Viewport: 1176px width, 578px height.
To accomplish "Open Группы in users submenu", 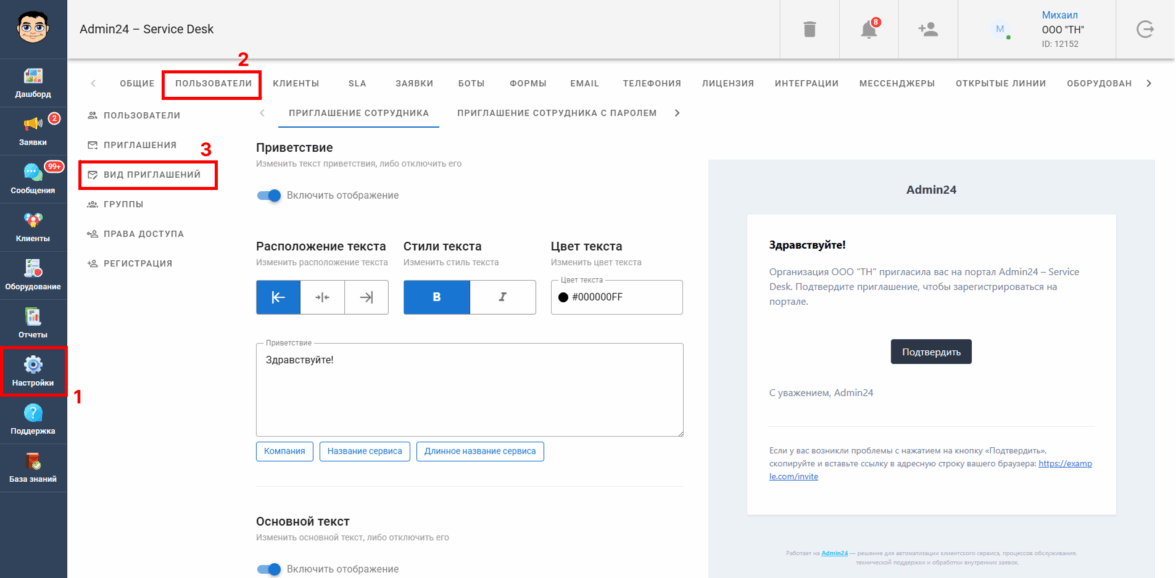I will coord(123,204).
